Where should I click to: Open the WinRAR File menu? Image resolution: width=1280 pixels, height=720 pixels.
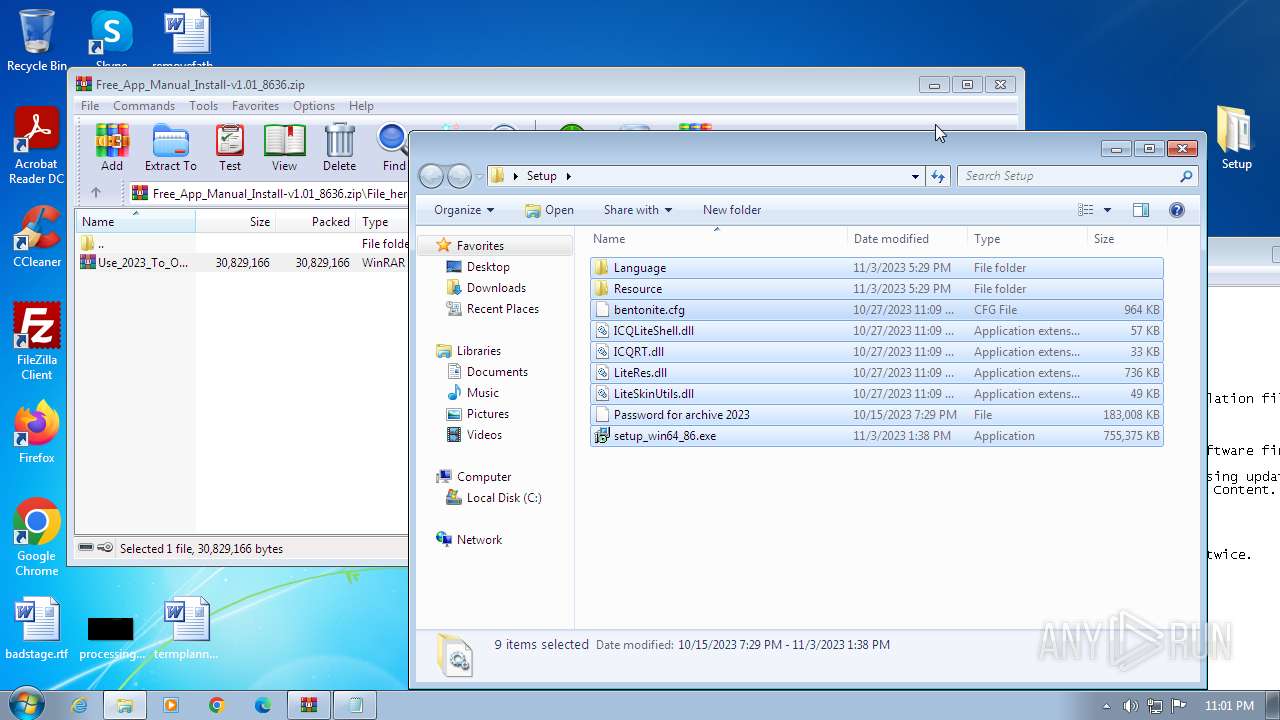coord(90,106)
